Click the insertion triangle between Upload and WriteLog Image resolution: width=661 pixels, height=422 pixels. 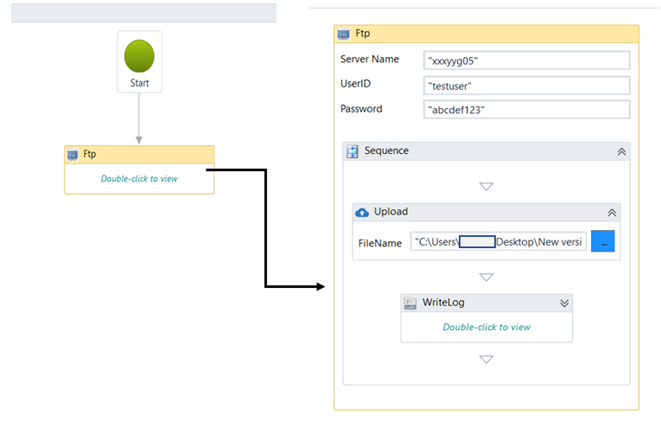click(486, 277)
